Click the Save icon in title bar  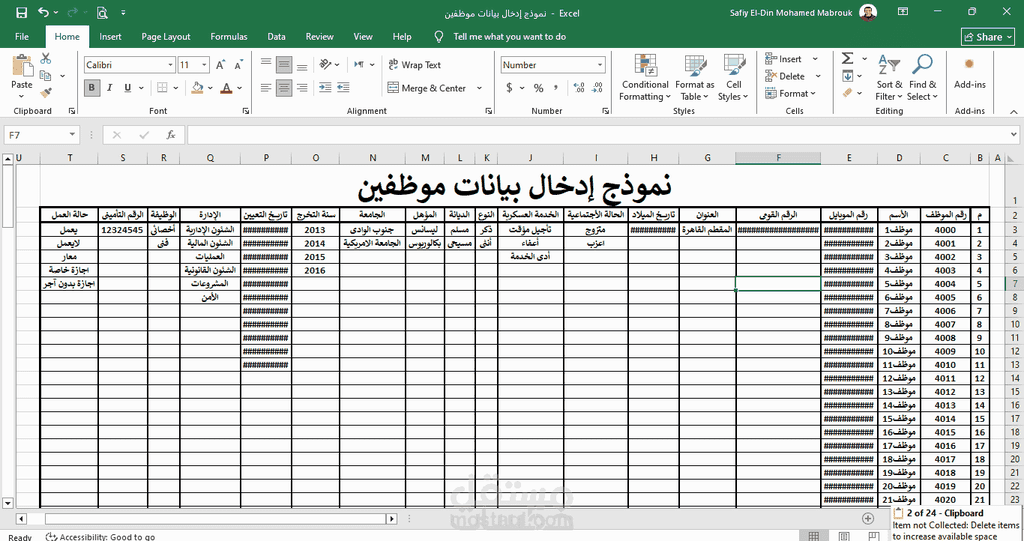pos(21,12)
